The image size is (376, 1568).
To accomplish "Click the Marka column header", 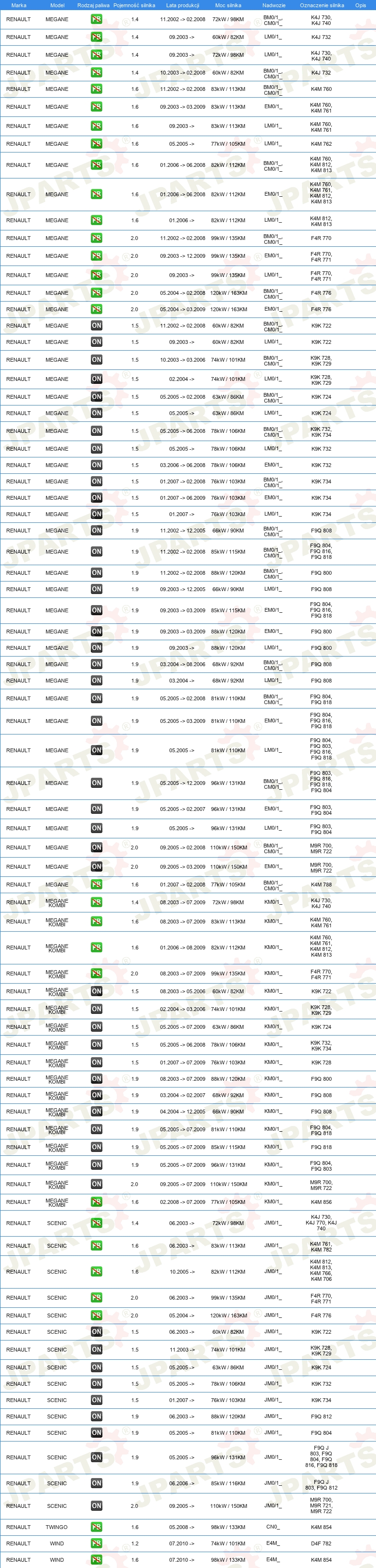I will click(x=19, y=5).
